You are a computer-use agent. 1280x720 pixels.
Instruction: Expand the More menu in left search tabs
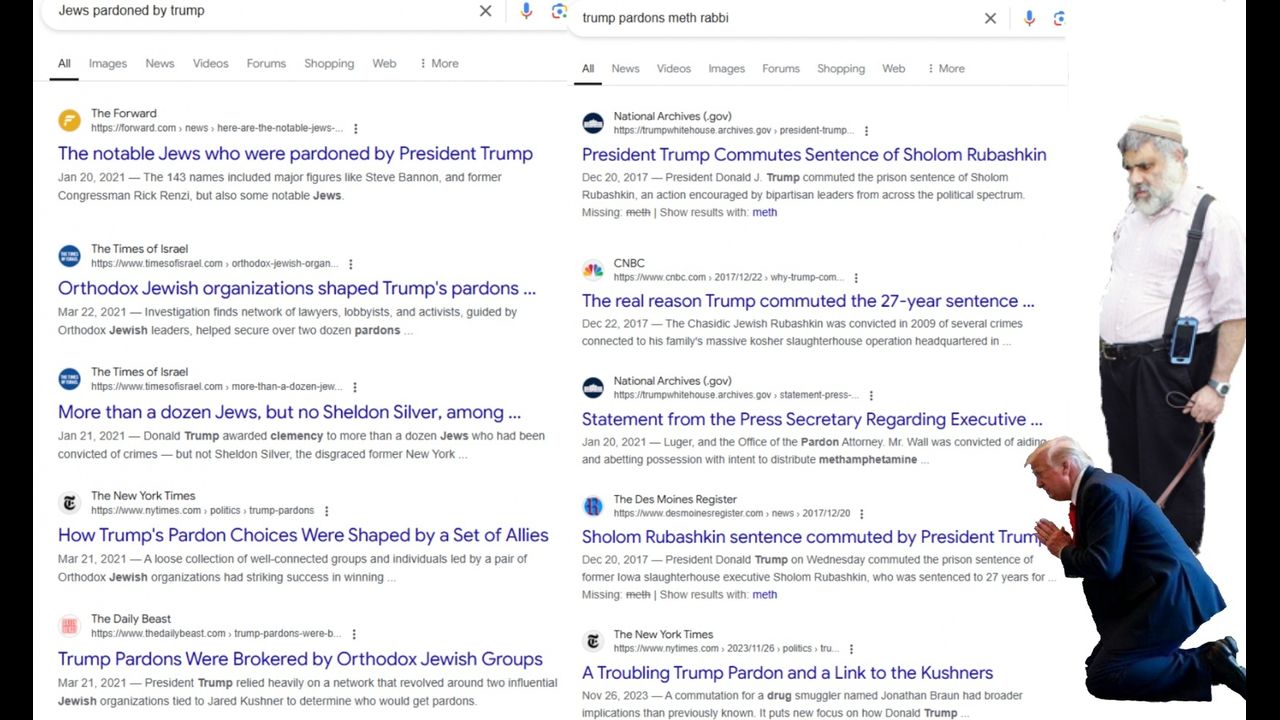pos(439,63)
